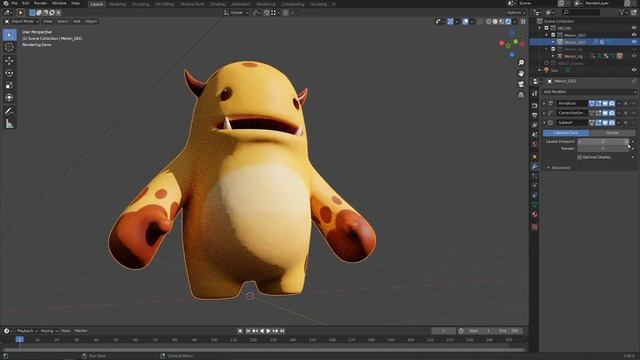Toggle CorrectiveSmooth modifier edit mode display
This screenshot has width=640, height=360.
598,113
